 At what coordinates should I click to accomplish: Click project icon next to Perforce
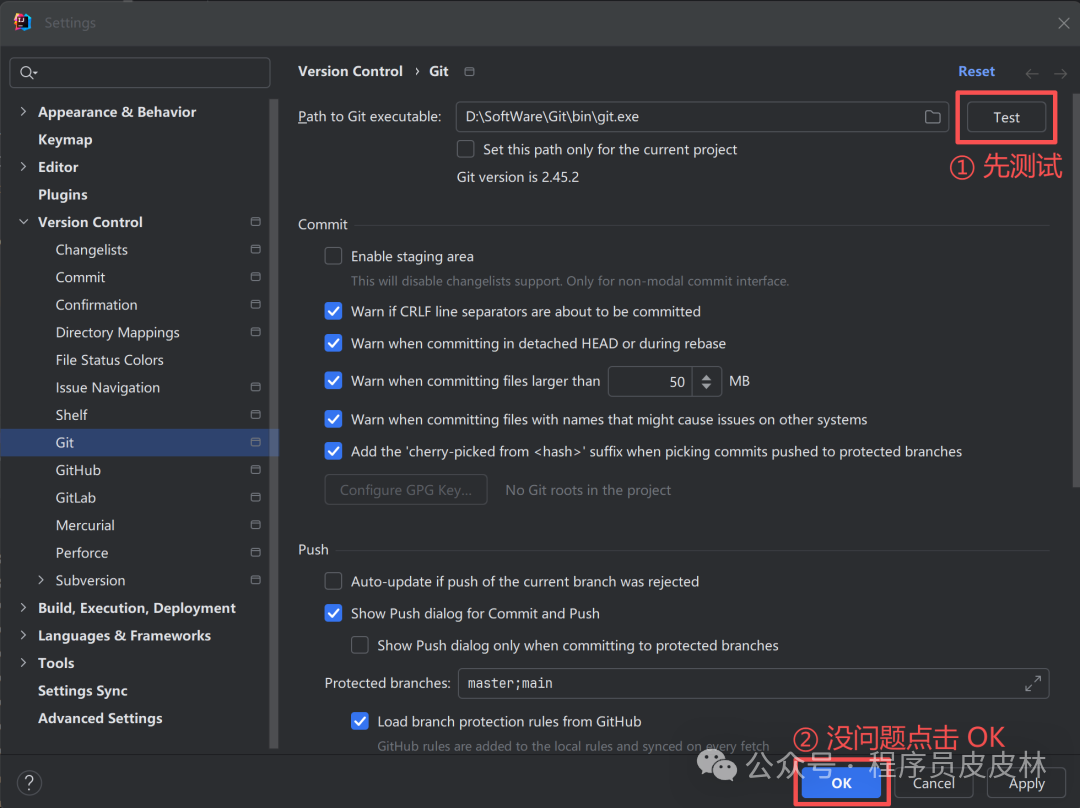[256, 552]
